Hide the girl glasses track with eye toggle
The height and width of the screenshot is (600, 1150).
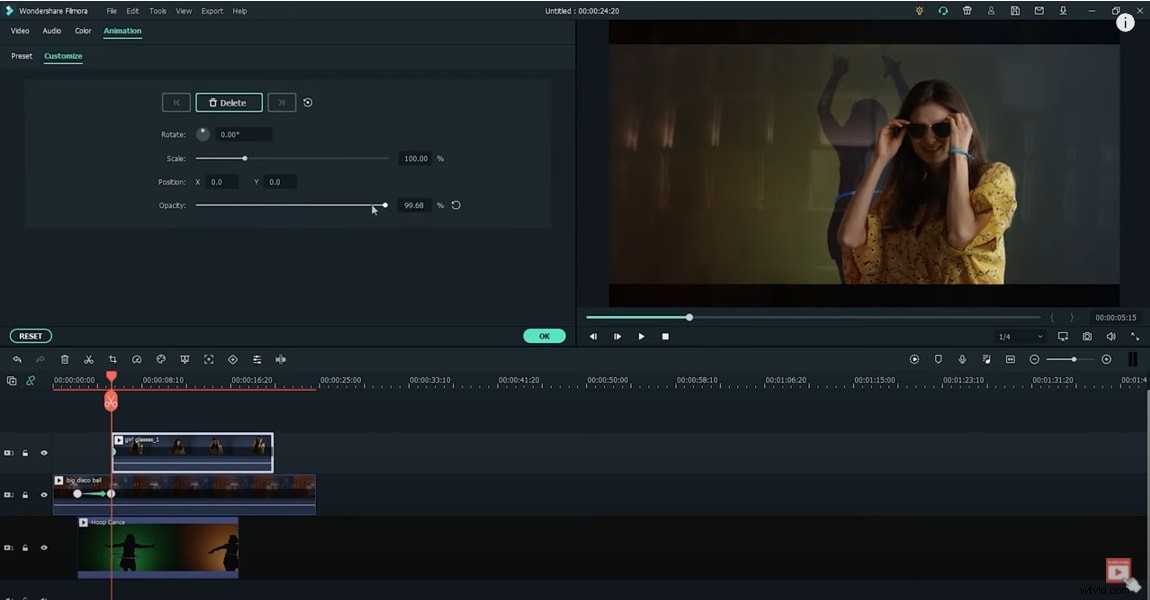click(43, 452)
